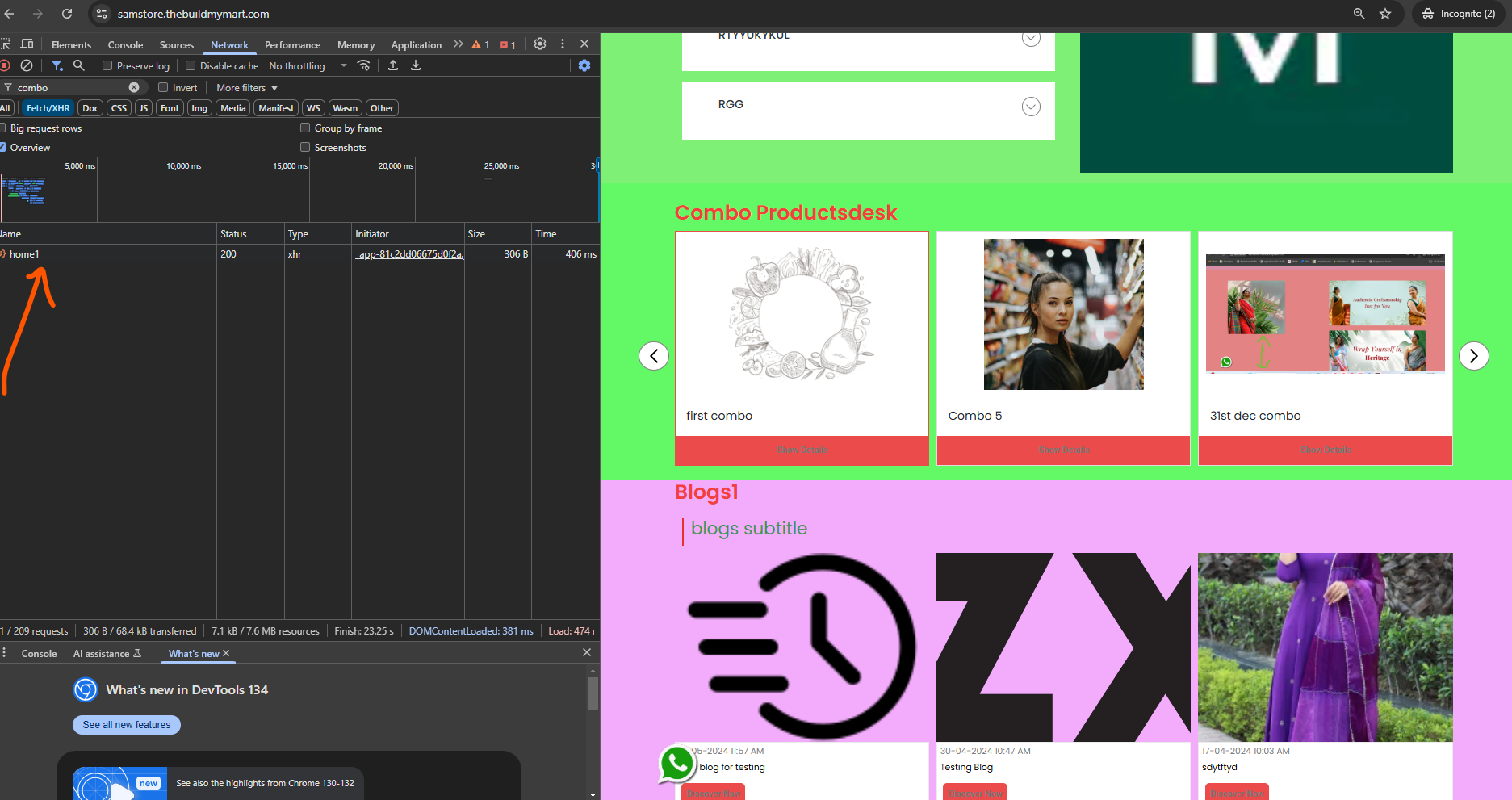Viewport: 1512px width, 800px height.
Task: Click the combo filter input field
Action: (x=71, y=87)
